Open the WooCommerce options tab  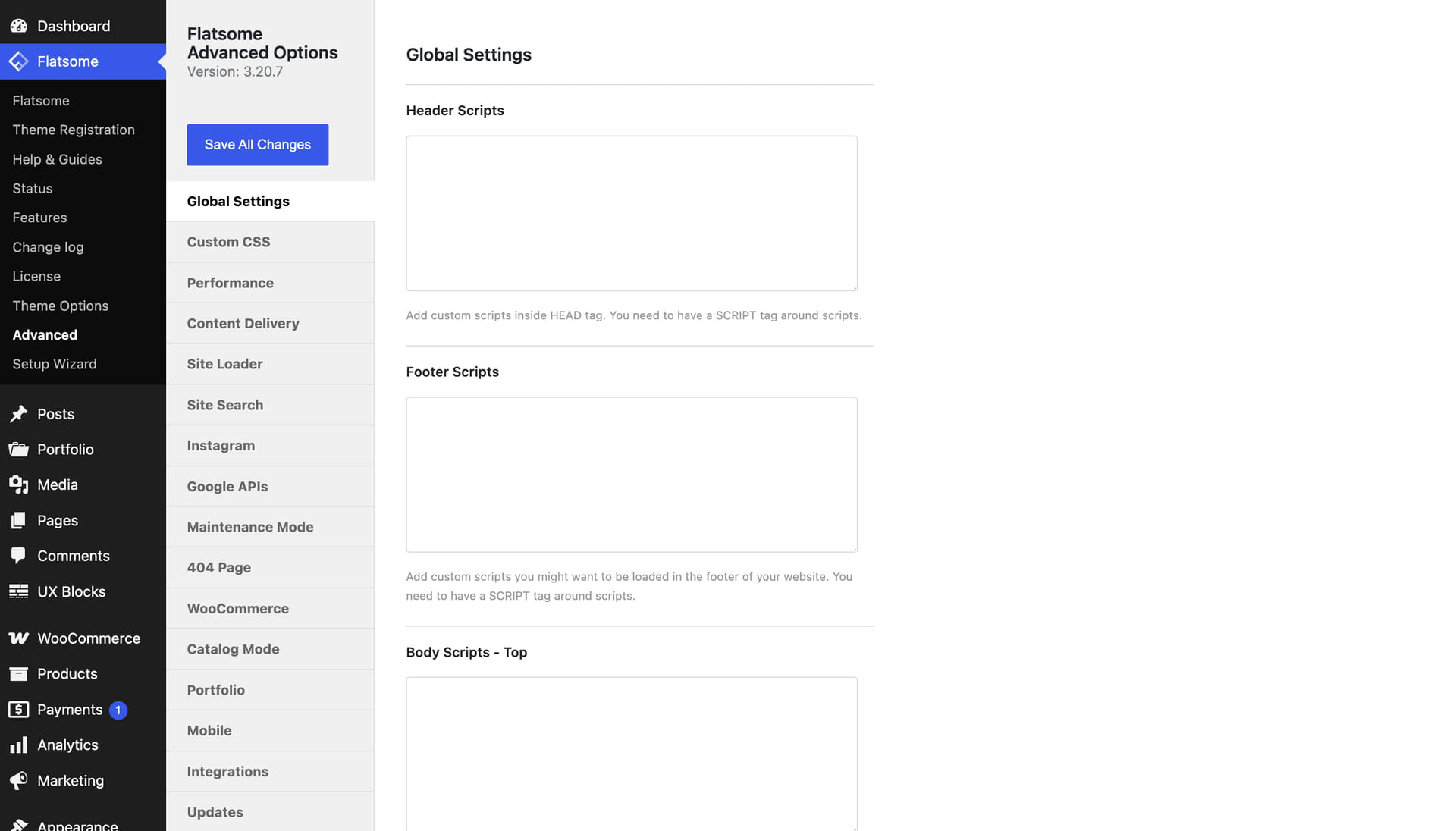pyautogui.click(x=270, y=608)
